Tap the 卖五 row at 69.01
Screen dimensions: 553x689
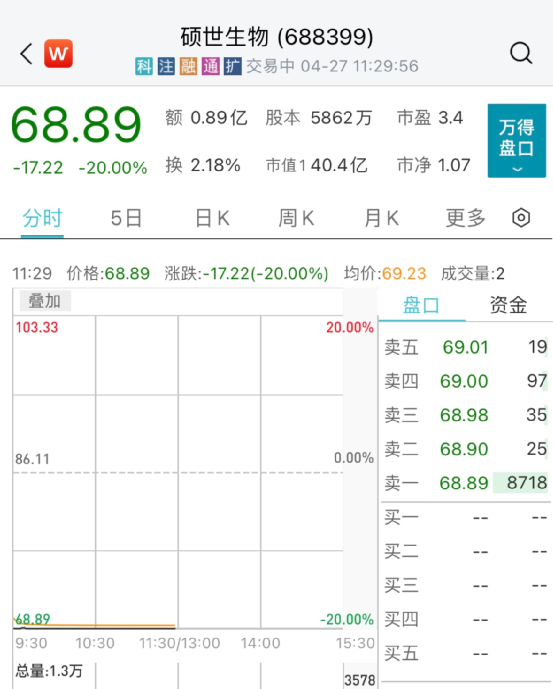[x=466, y=347]
